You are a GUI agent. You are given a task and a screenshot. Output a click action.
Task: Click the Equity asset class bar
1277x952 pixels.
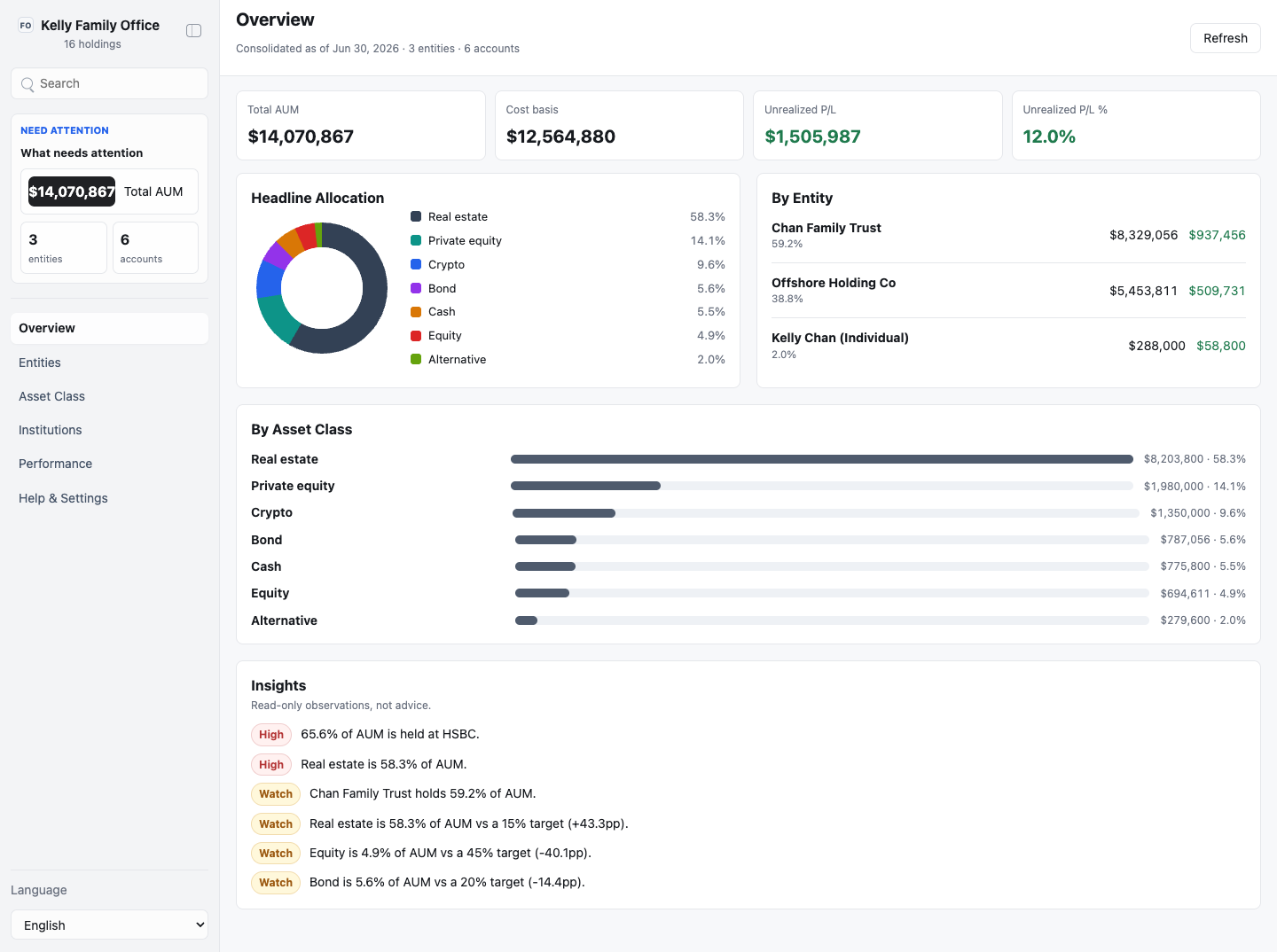[832, 593]
